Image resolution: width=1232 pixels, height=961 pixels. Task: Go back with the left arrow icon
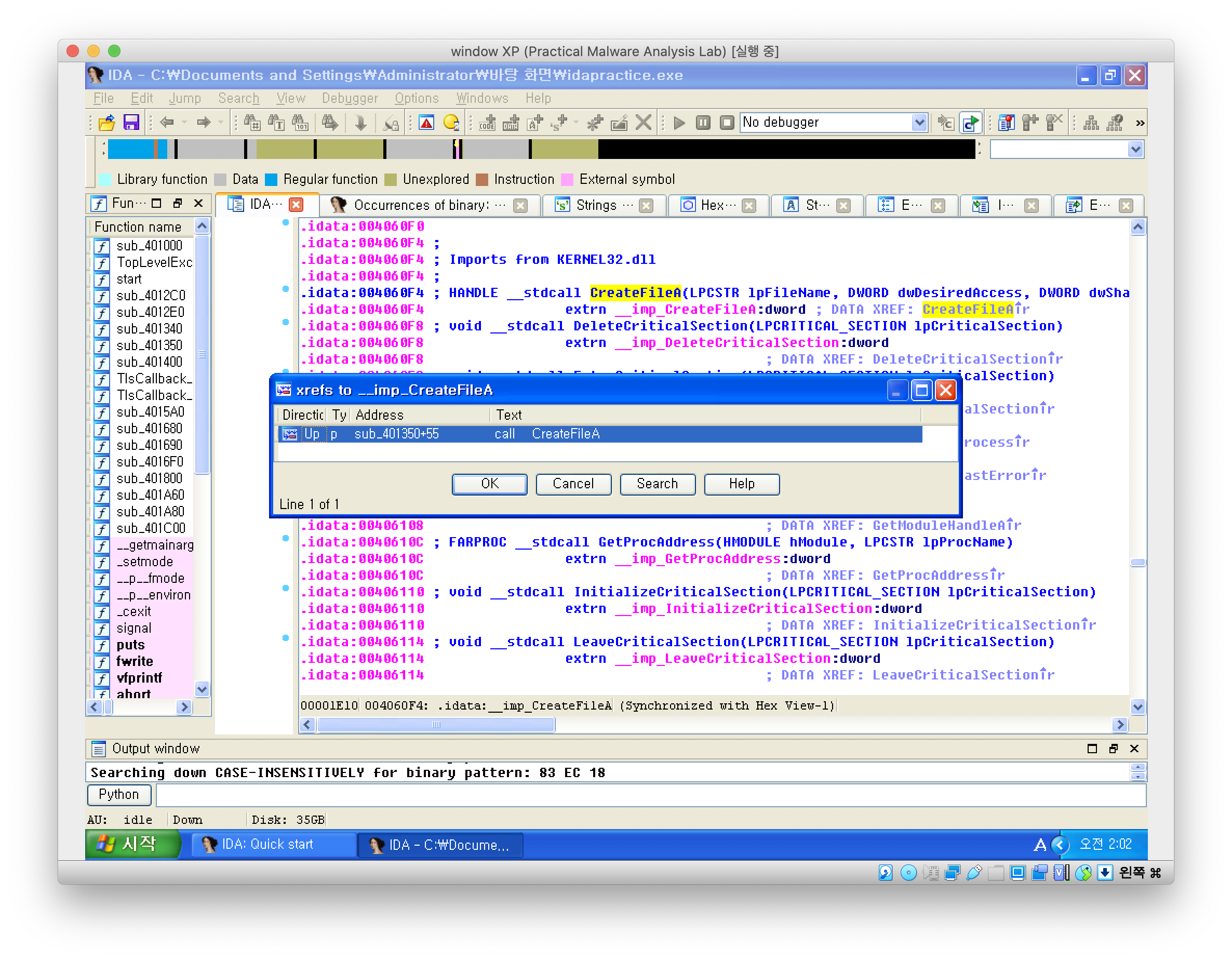pos(167,123)
